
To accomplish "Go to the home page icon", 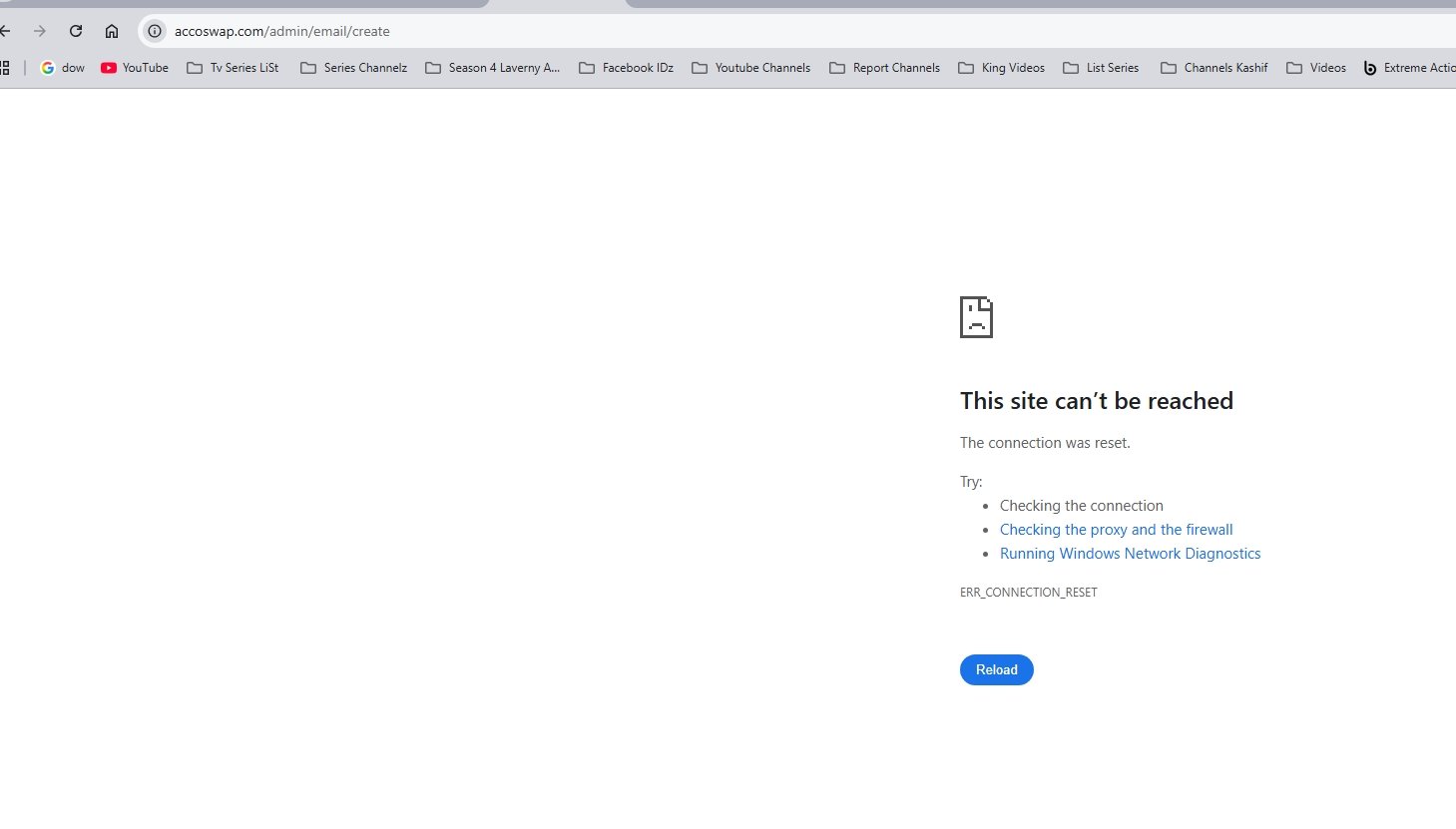I will coord(112,31).
